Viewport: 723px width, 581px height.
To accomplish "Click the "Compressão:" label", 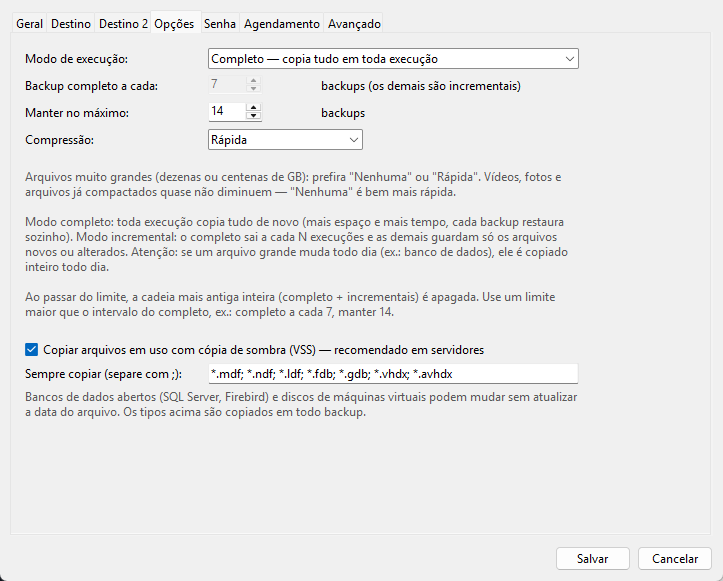I will (x=59, y=140).
